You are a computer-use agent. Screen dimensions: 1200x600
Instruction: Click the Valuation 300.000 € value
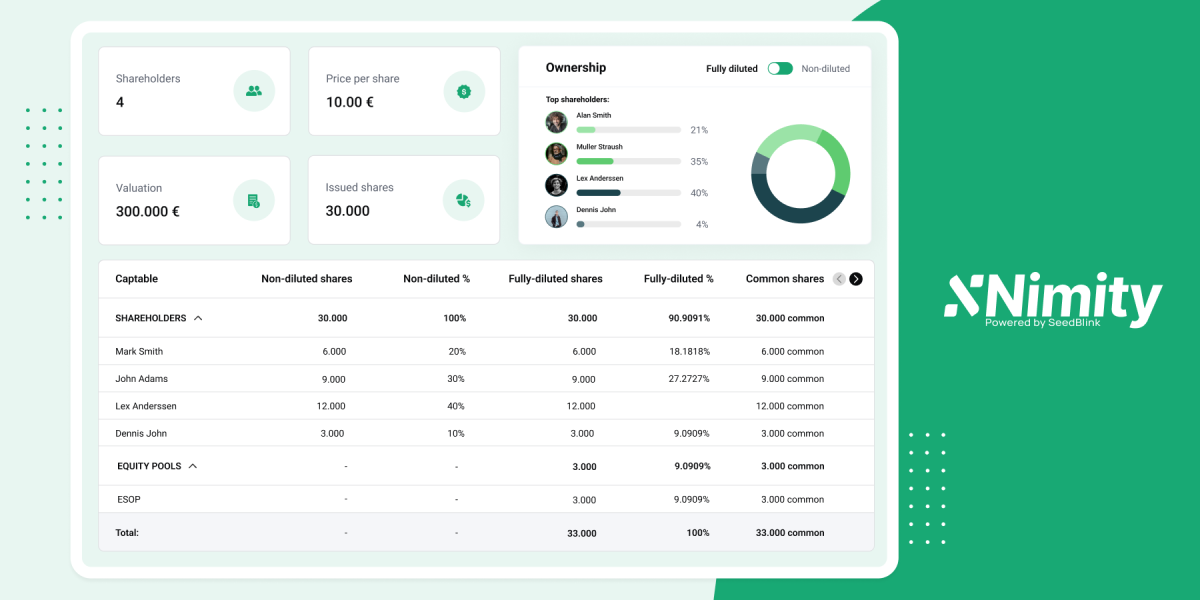point(148,211)
